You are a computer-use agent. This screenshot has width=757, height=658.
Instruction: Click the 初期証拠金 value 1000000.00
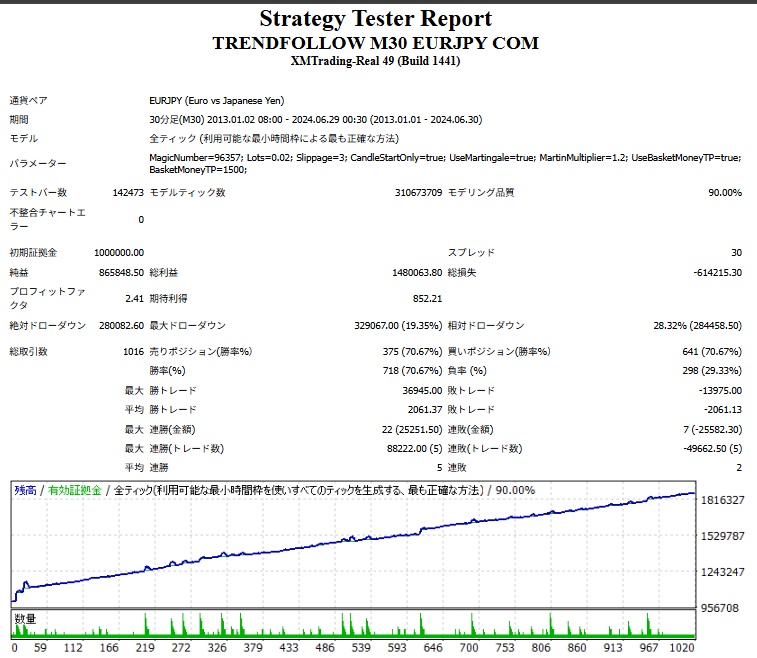(118, 253)
